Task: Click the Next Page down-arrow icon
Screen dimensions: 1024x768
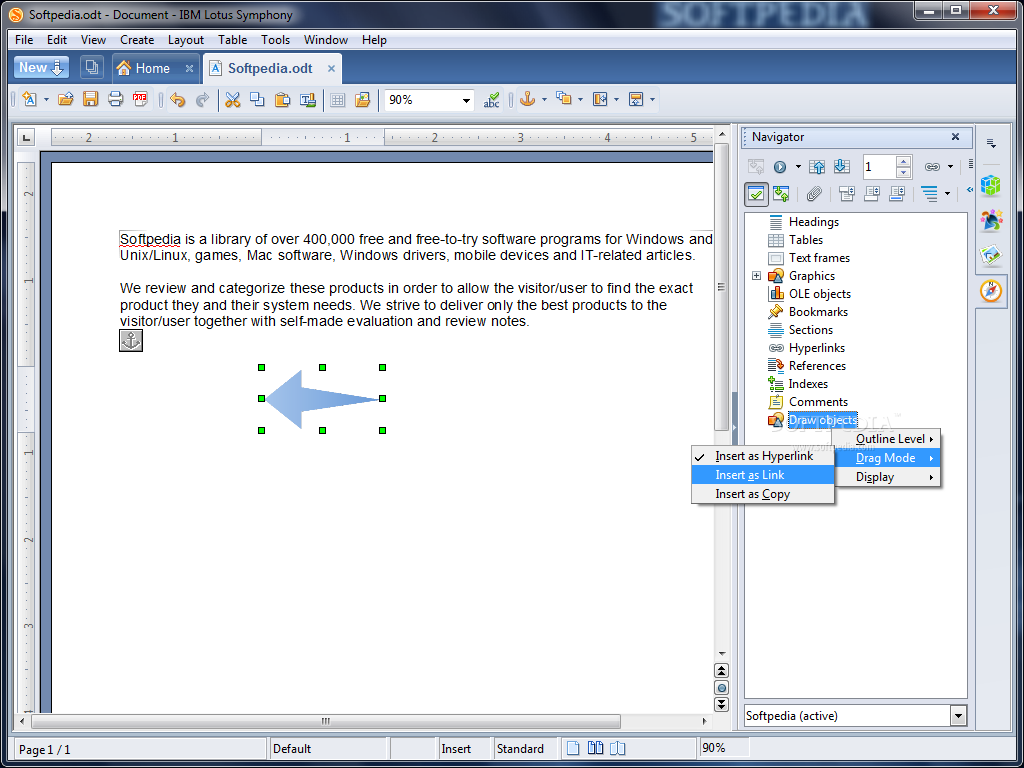Action: tap(842, 167)
